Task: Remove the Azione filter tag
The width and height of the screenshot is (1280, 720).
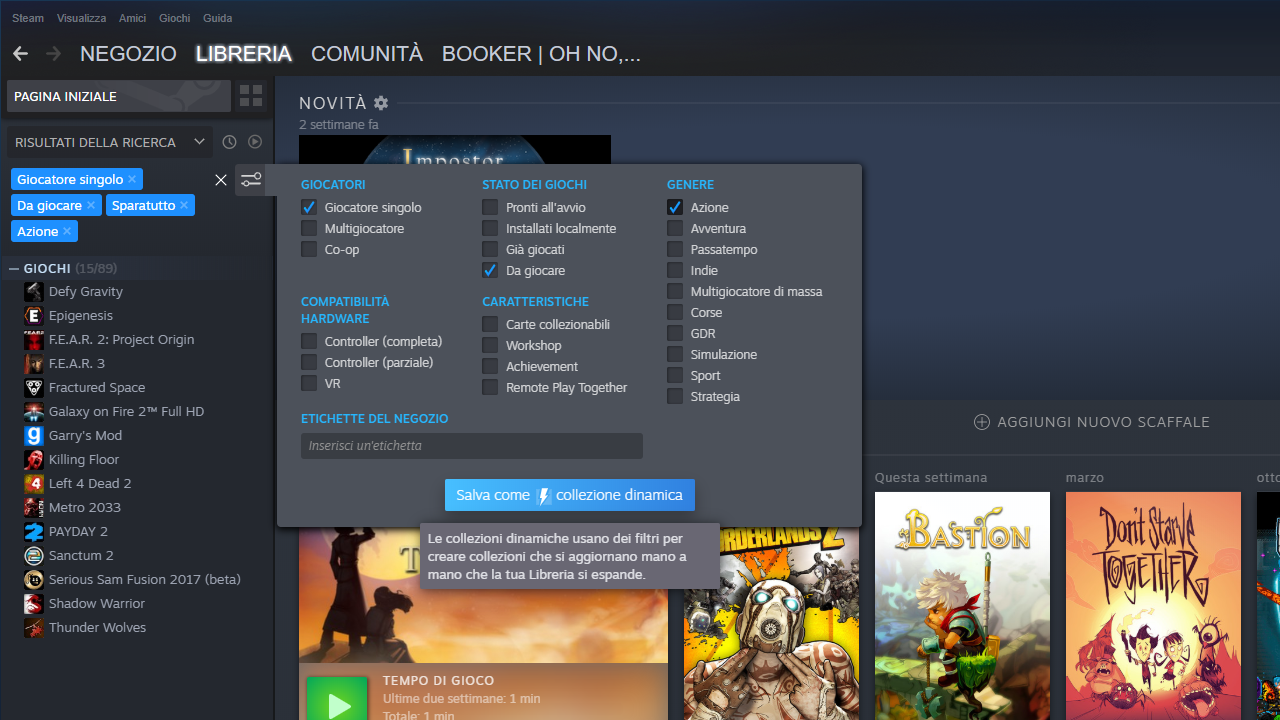Action: click(x=67, y=231)
